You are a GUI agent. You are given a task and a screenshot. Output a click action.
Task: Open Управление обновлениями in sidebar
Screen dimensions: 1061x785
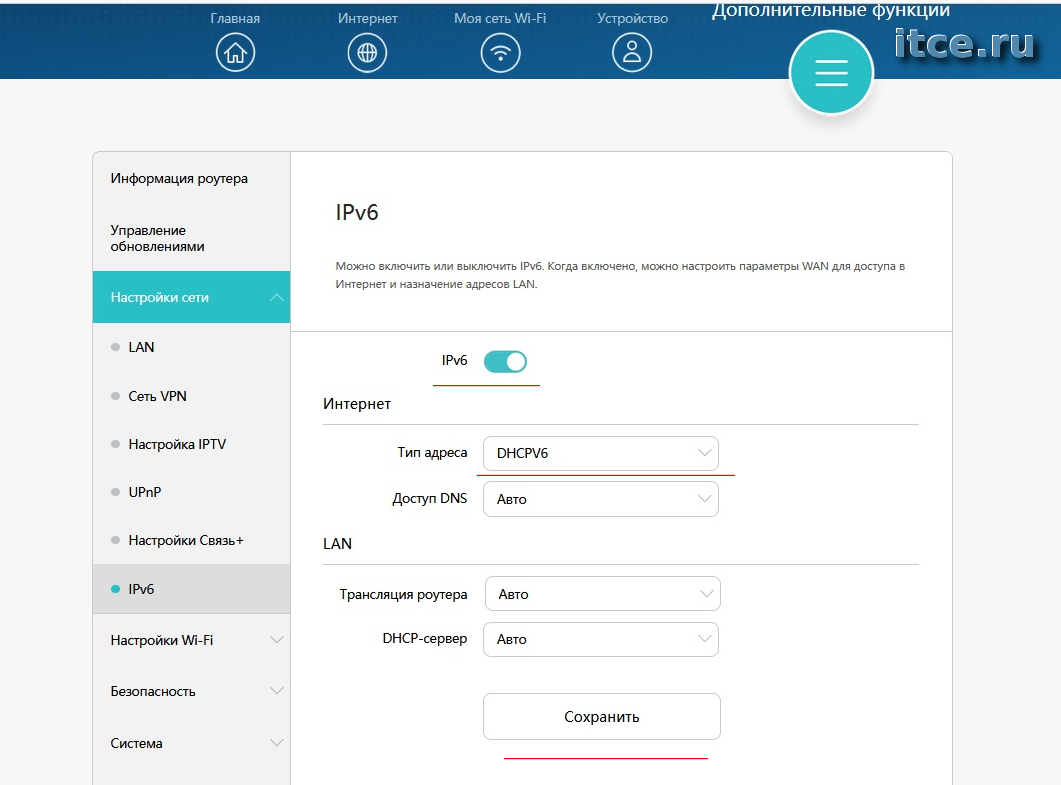[158, 238]
